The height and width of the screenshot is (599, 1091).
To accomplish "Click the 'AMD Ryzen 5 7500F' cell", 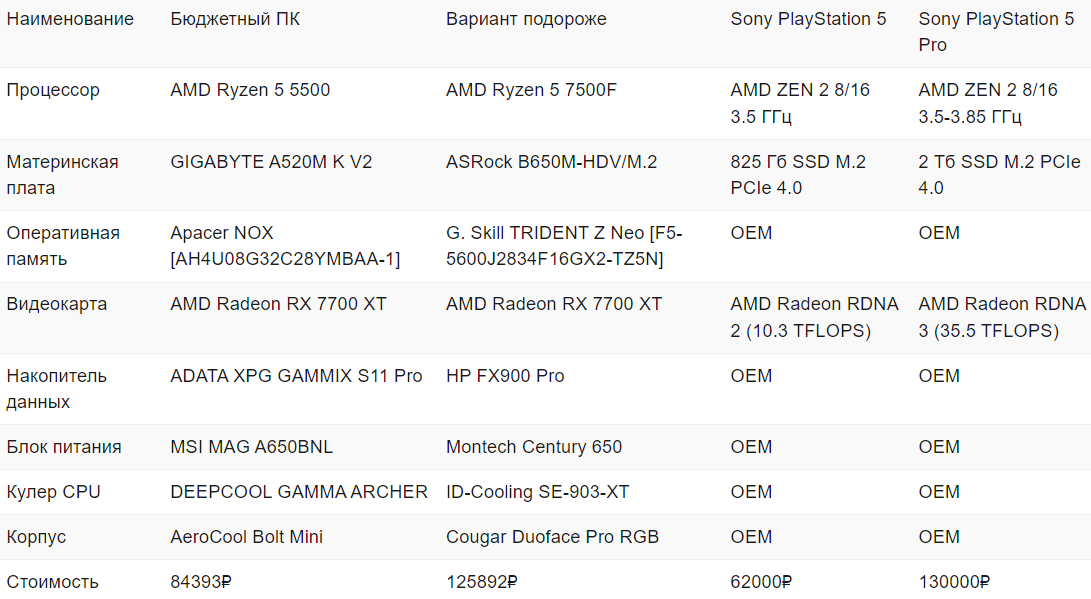I will click(x=531, y=91).
